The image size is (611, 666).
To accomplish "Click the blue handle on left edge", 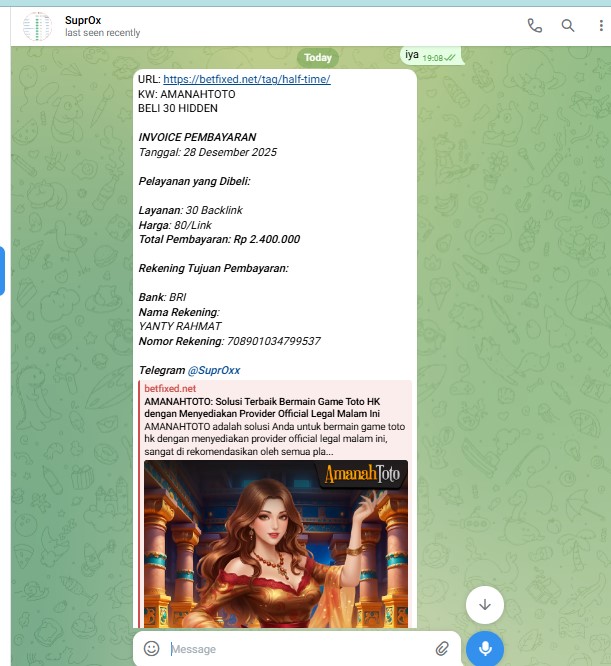I will (3, 270).
